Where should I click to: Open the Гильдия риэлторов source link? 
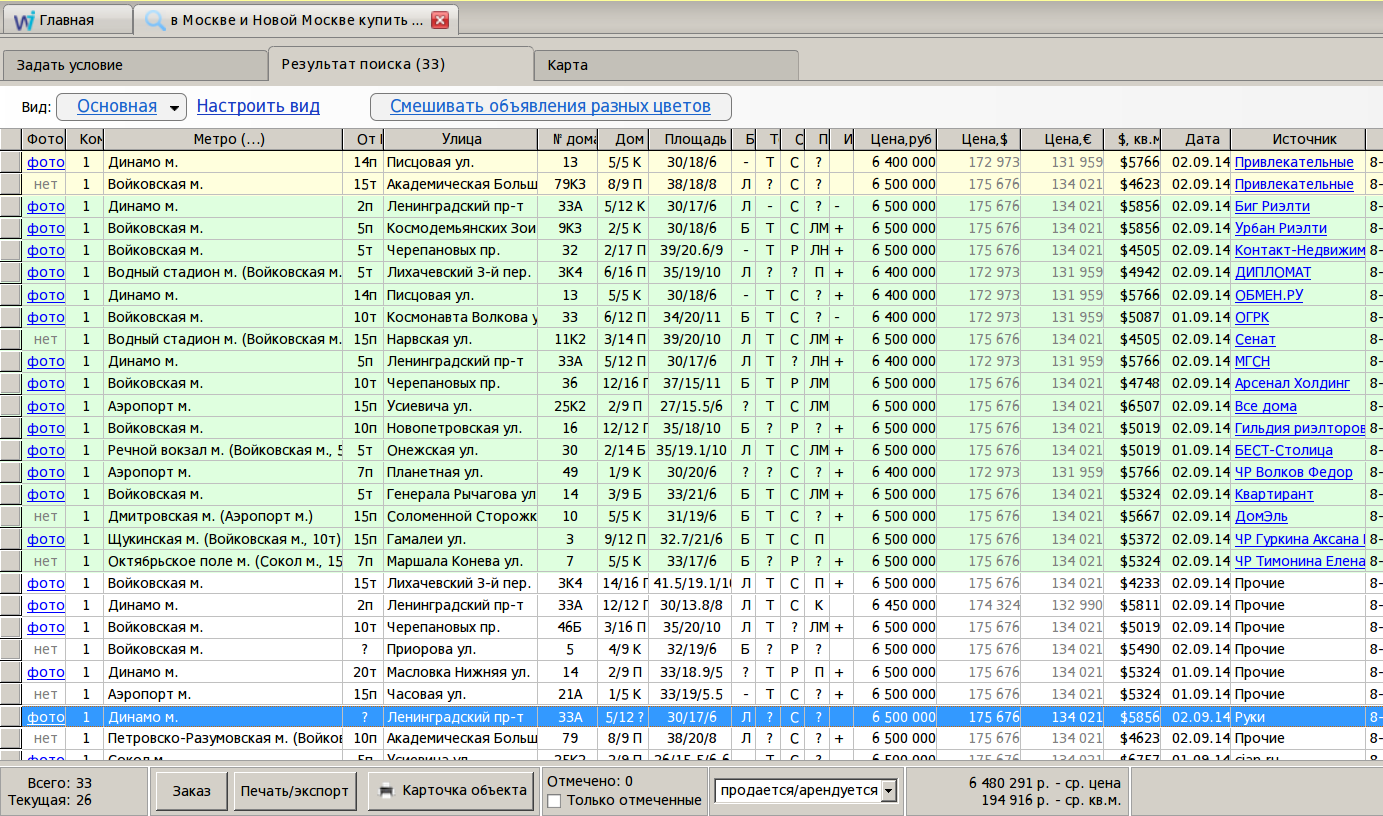(1300, 428)
